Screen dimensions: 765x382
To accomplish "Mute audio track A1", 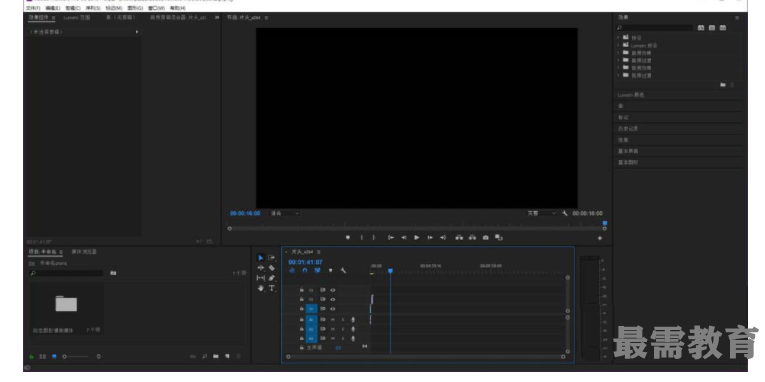I will tap(333, 320).
